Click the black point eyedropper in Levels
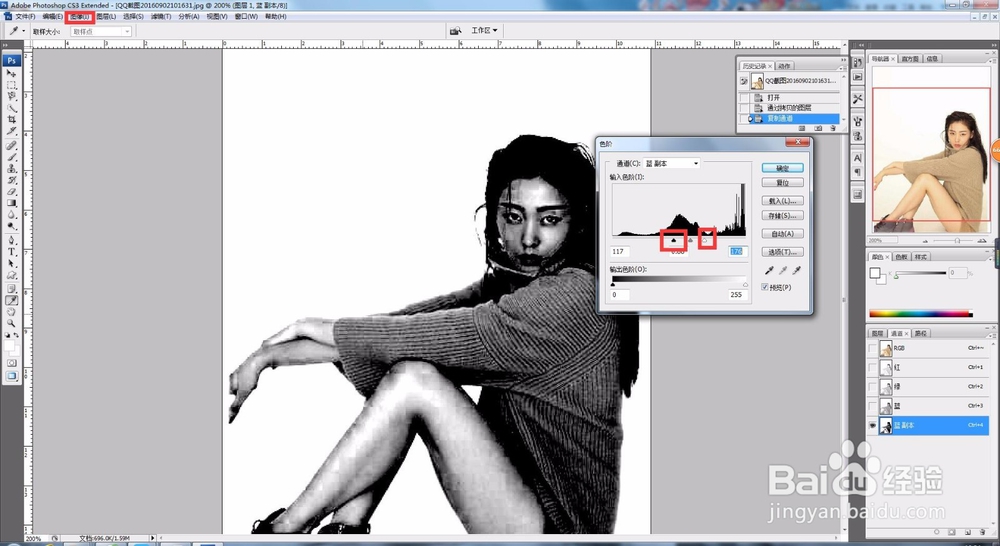The height and width of the screenshot is (546, 1000). pyautogui.click(x=770, y=270)
